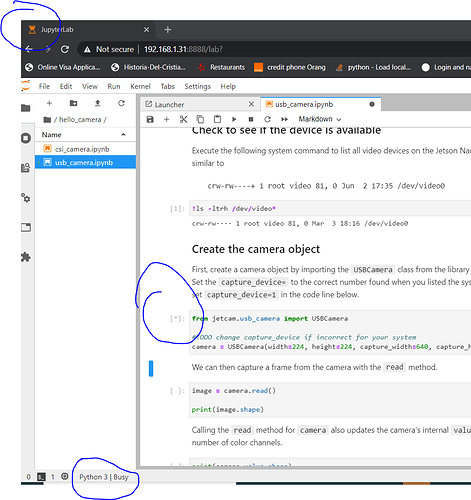Restart kernel and run all cells
The image size is (471, 500).
284,119
